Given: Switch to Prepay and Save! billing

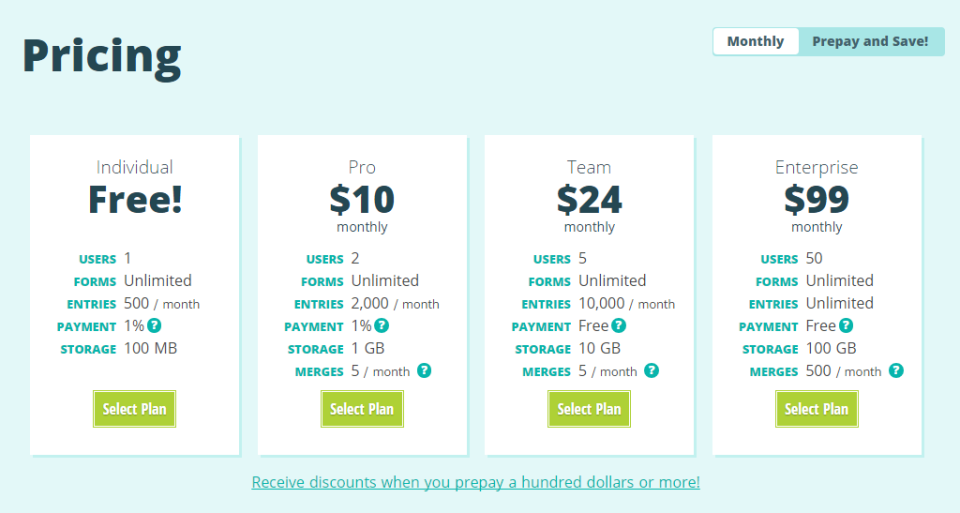Looking at the screenshot, I should pos(870,41).
